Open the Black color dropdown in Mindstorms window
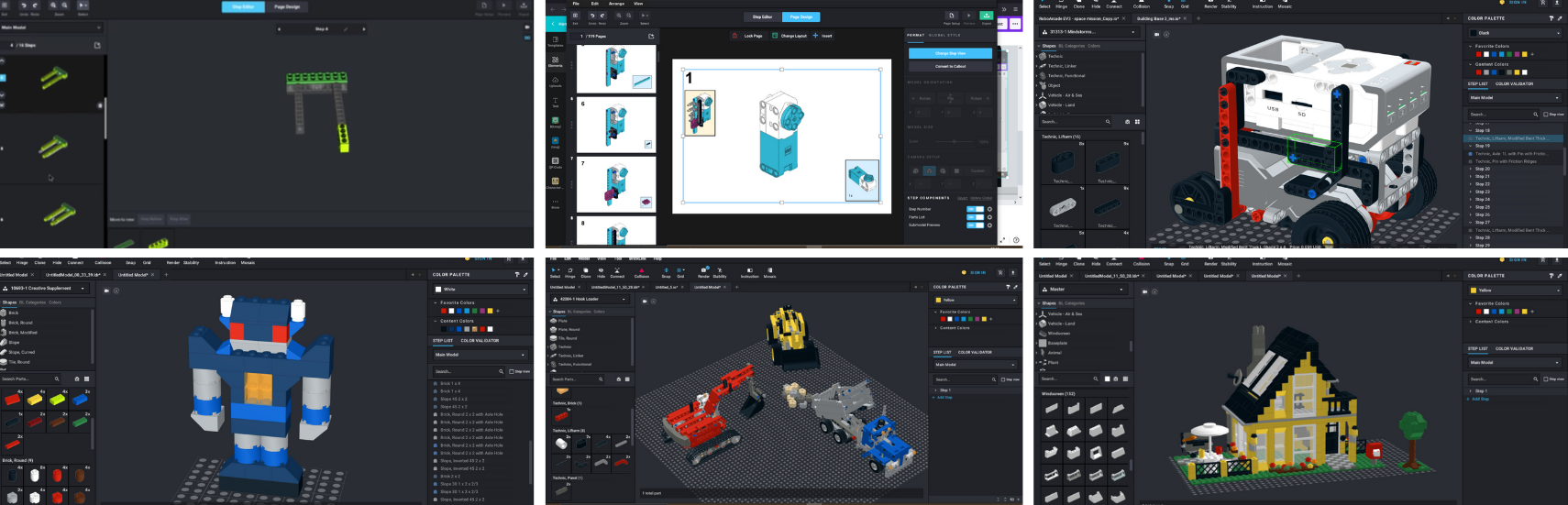1568x505 pixels. point(1515,33)
